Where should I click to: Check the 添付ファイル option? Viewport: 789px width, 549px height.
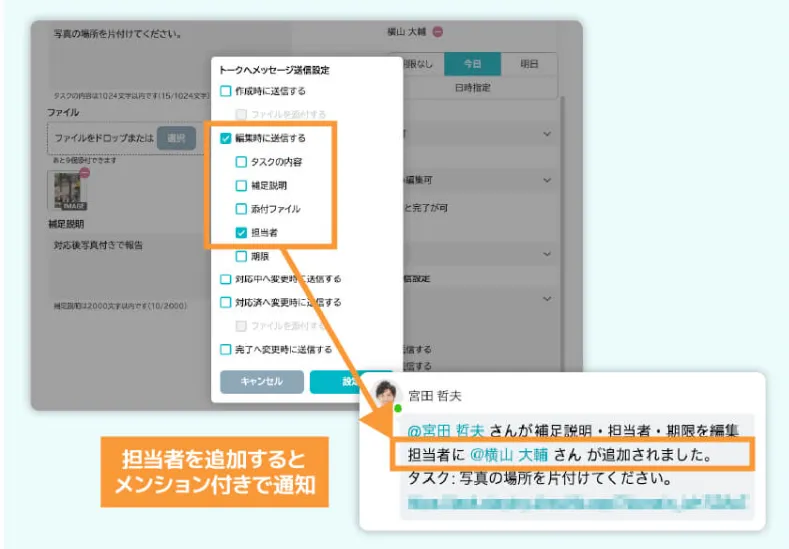click(241, 209)
